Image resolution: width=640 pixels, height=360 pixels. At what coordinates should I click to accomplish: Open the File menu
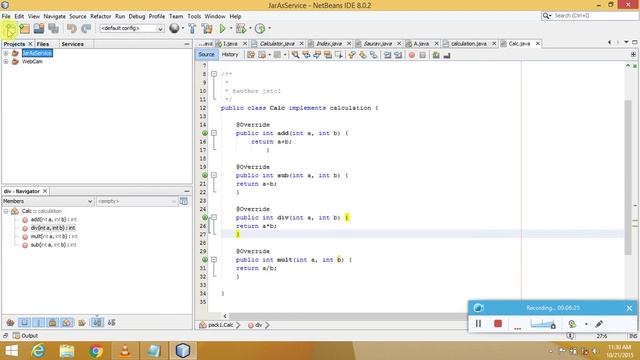(6, 16)
